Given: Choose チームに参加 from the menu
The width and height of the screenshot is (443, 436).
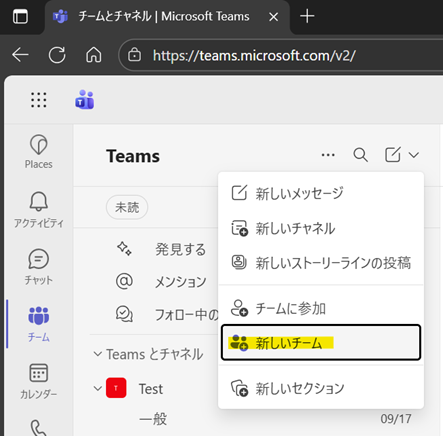Looking at the screenshot, I should point(321,308).
